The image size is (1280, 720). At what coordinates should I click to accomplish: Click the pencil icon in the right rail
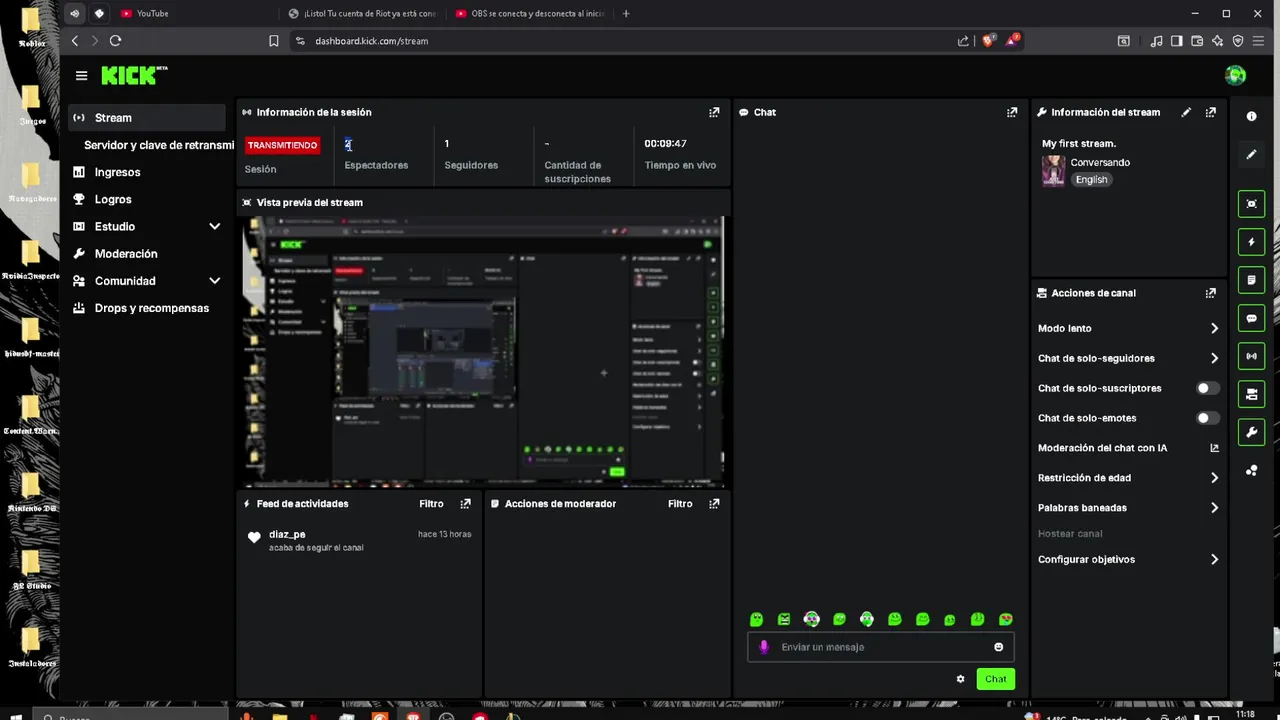pos(1252,155)
